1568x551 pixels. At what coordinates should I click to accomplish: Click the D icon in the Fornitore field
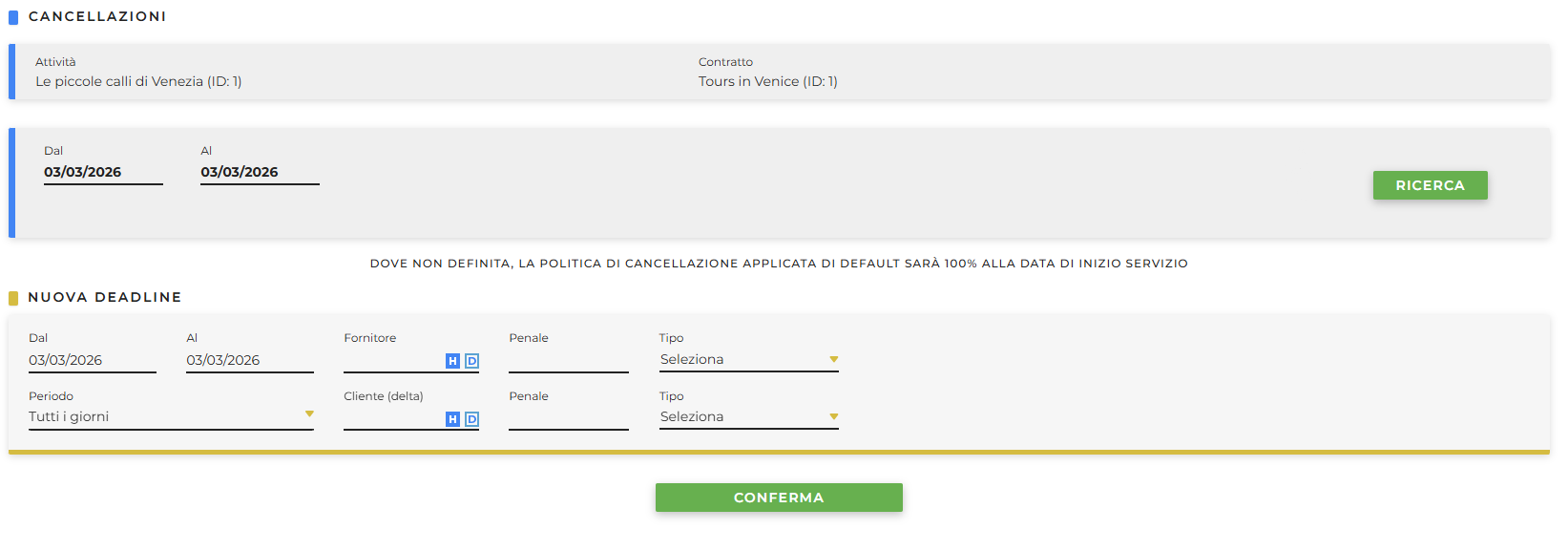[x=471, y=361]
